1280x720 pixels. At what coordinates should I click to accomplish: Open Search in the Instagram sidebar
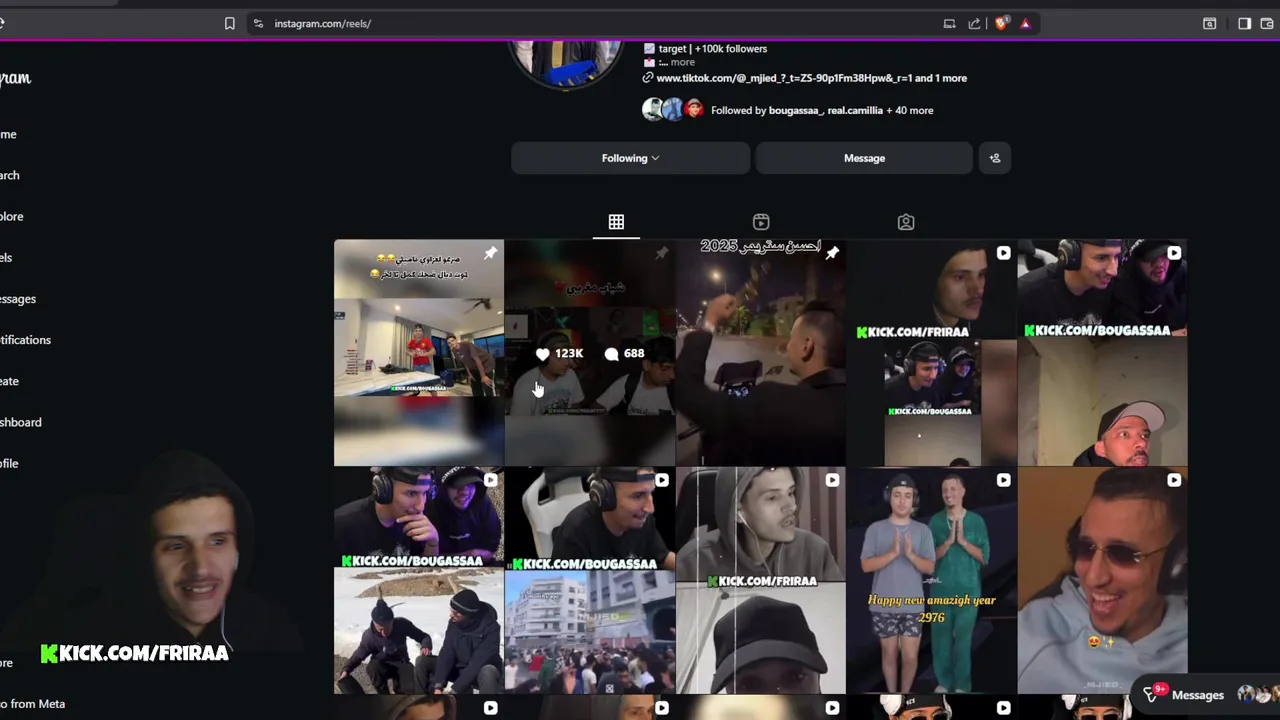click(x=10, y=175)
